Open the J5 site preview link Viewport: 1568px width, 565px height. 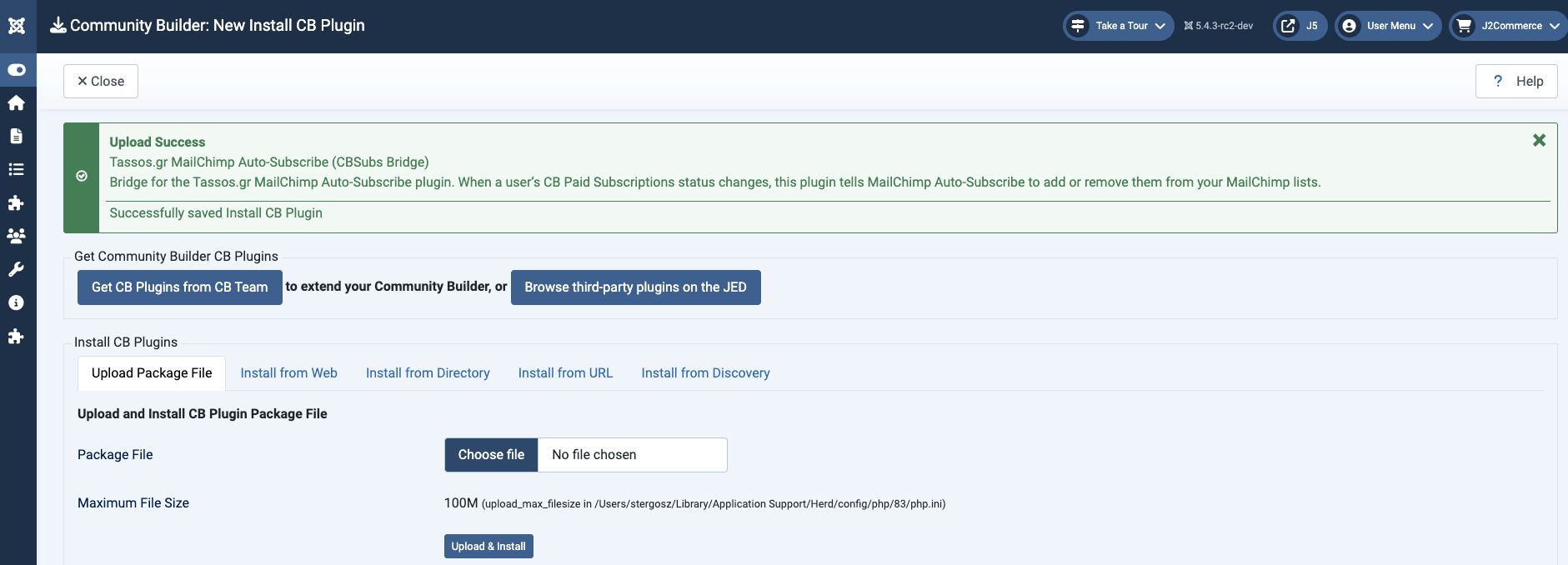click(1300, 26)
